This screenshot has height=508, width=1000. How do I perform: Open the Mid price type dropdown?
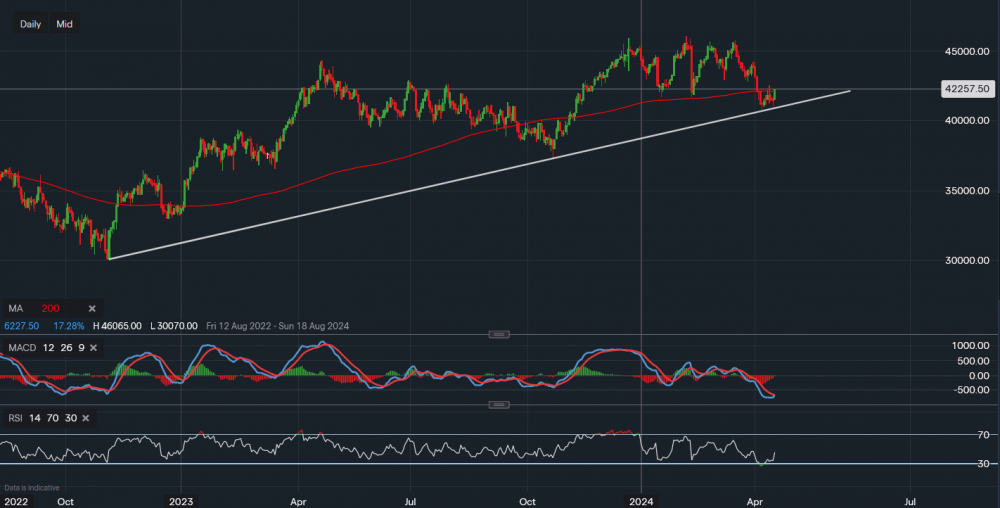[64, 24]
